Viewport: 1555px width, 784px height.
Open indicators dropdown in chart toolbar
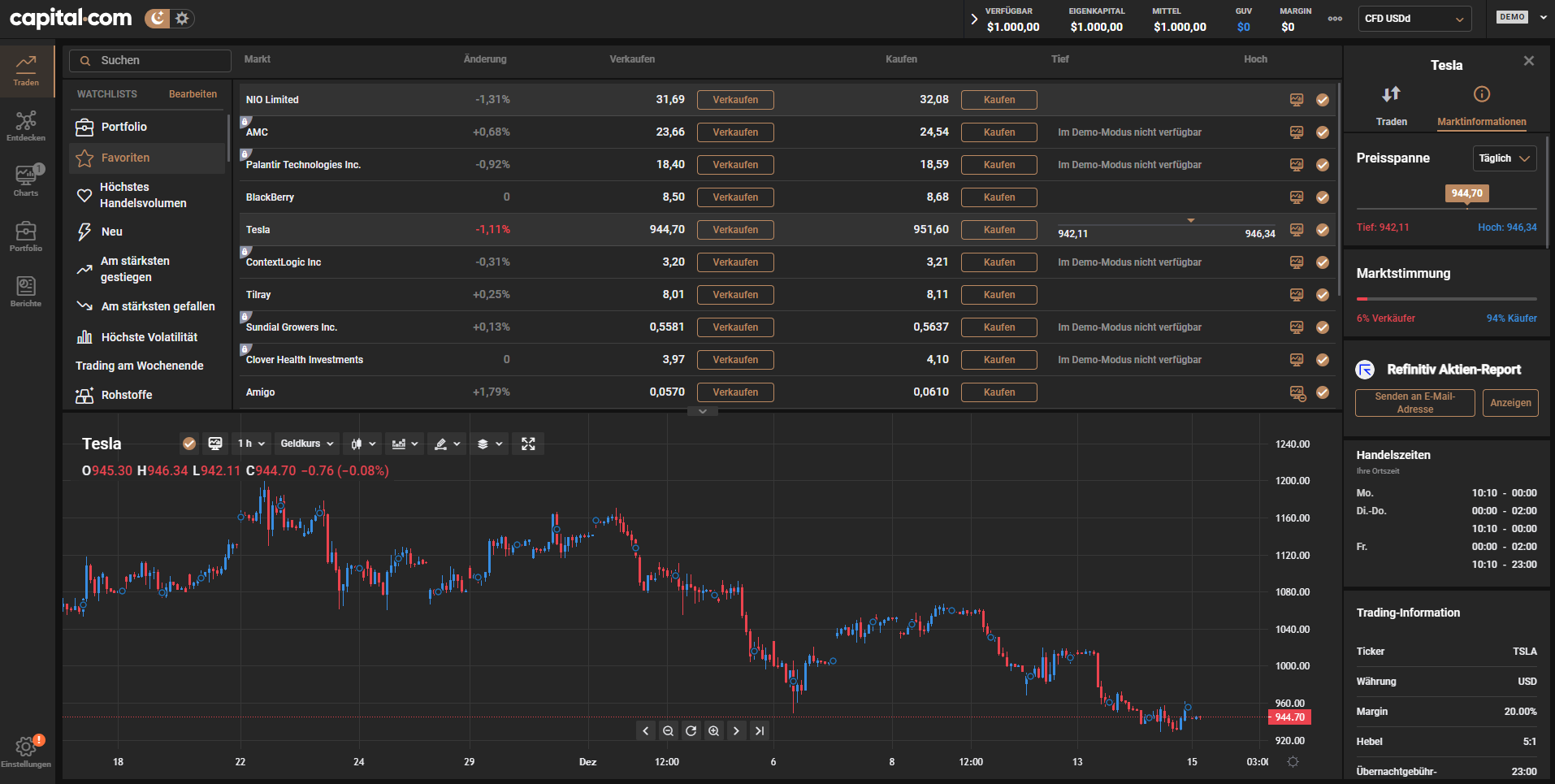click(x=405, y=444)
